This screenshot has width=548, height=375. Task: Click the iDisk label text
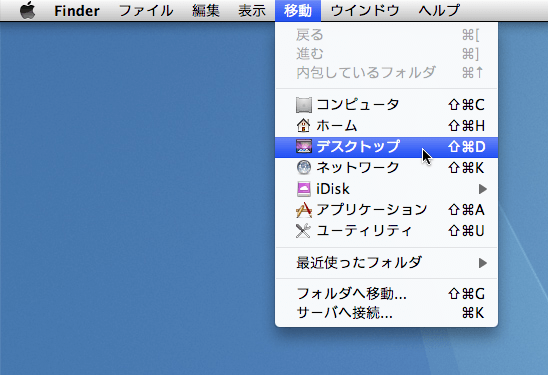pos(333,189)
